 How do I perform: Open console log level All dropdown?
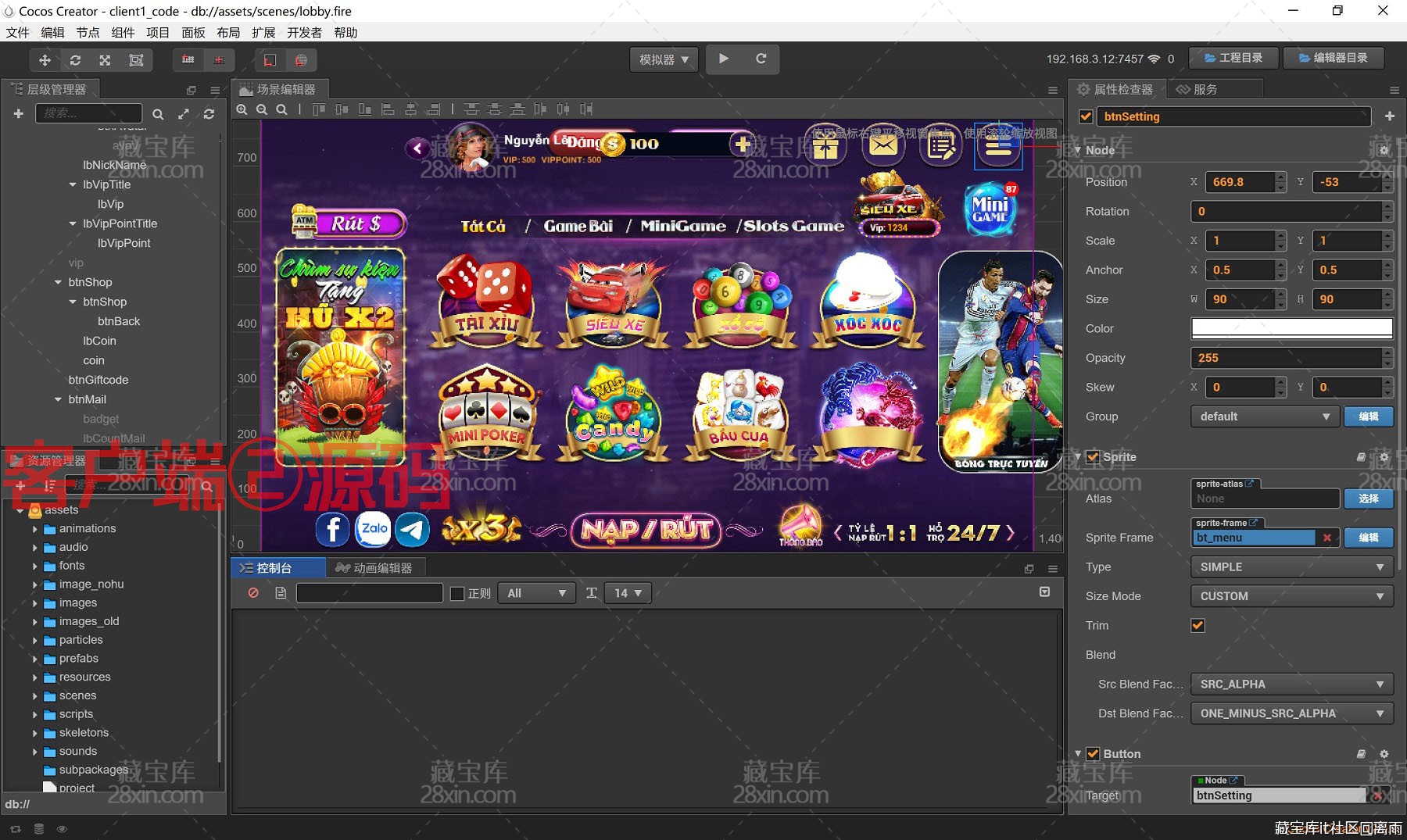[537, 593]
